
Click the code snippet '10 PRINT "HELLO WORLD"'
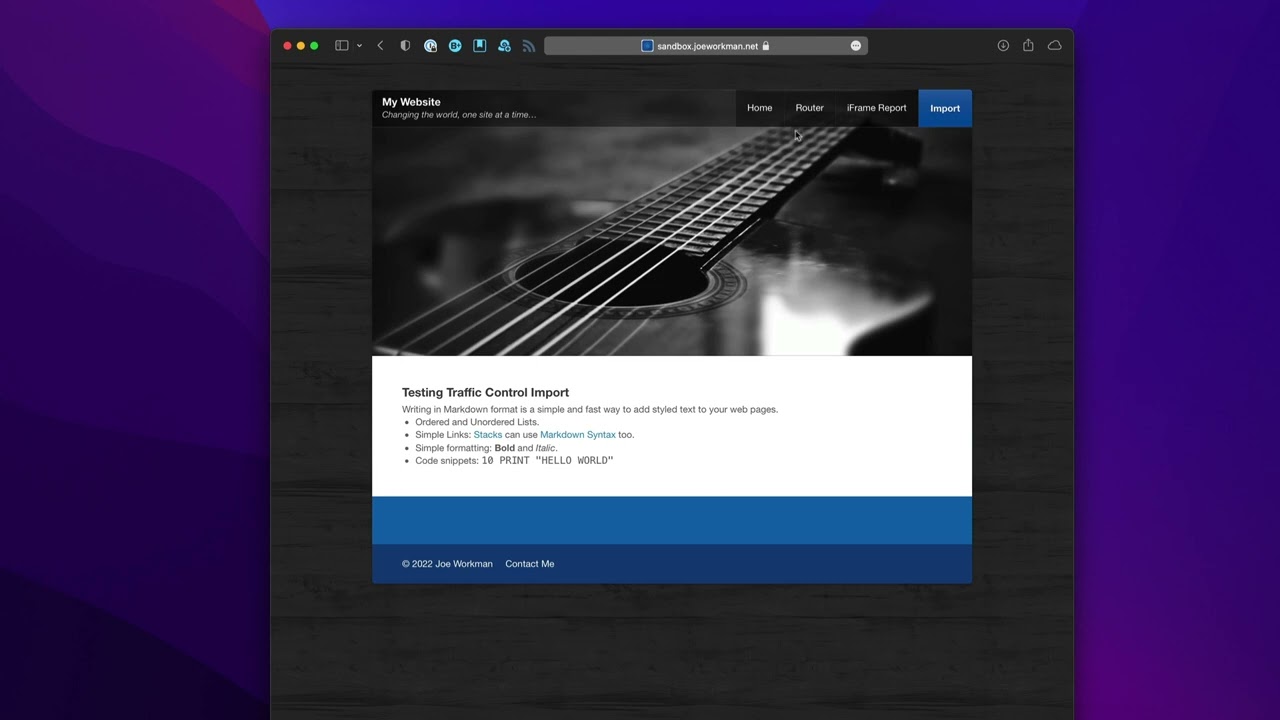[x=548, y=461]
